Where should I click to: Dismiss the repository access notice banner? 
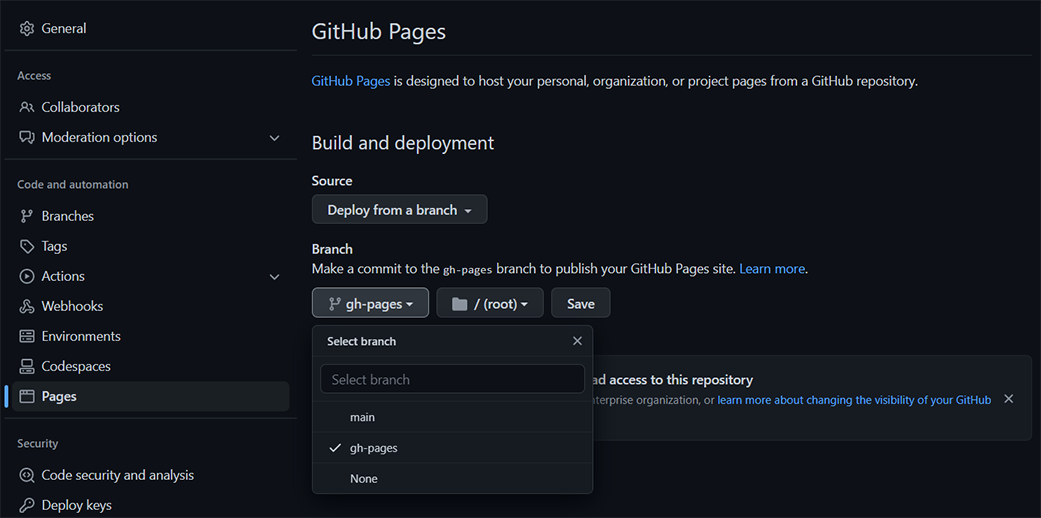point(1008,398)
